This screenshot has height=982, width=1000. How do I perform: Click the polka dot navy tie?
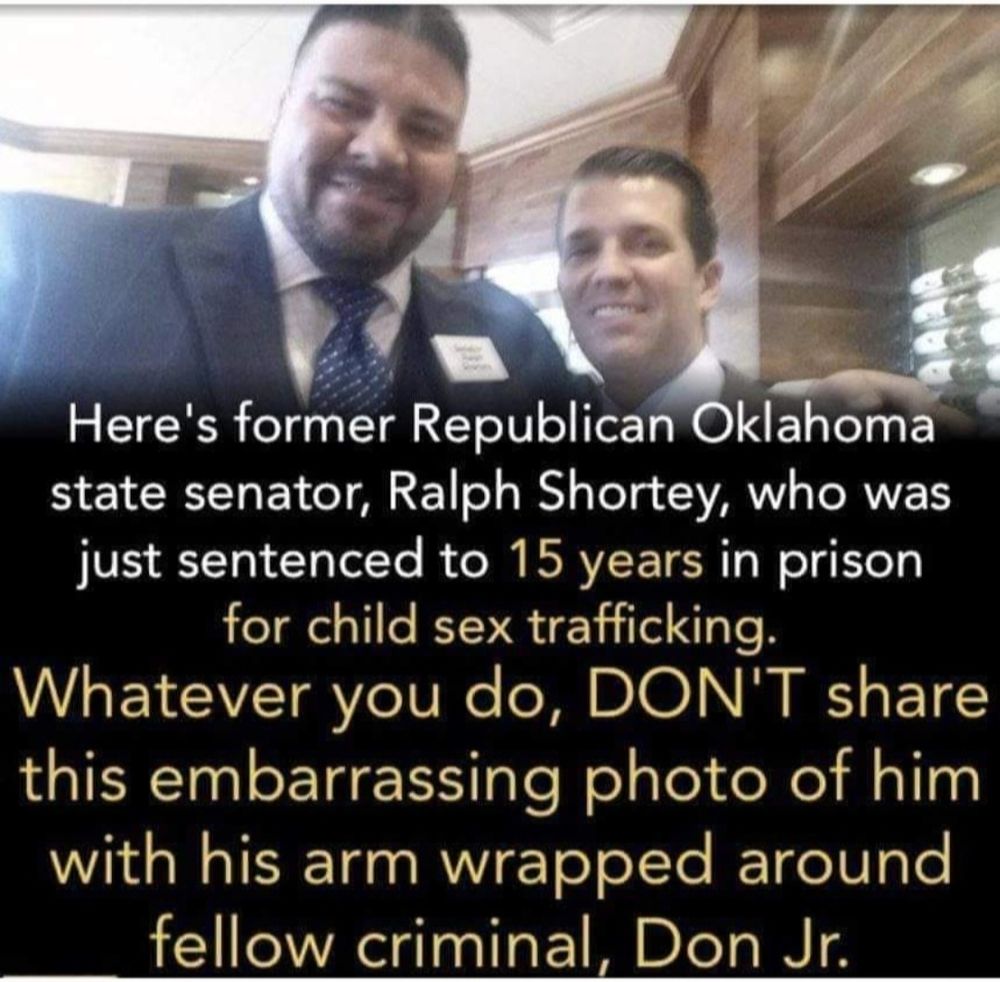[x=353, y=344]
